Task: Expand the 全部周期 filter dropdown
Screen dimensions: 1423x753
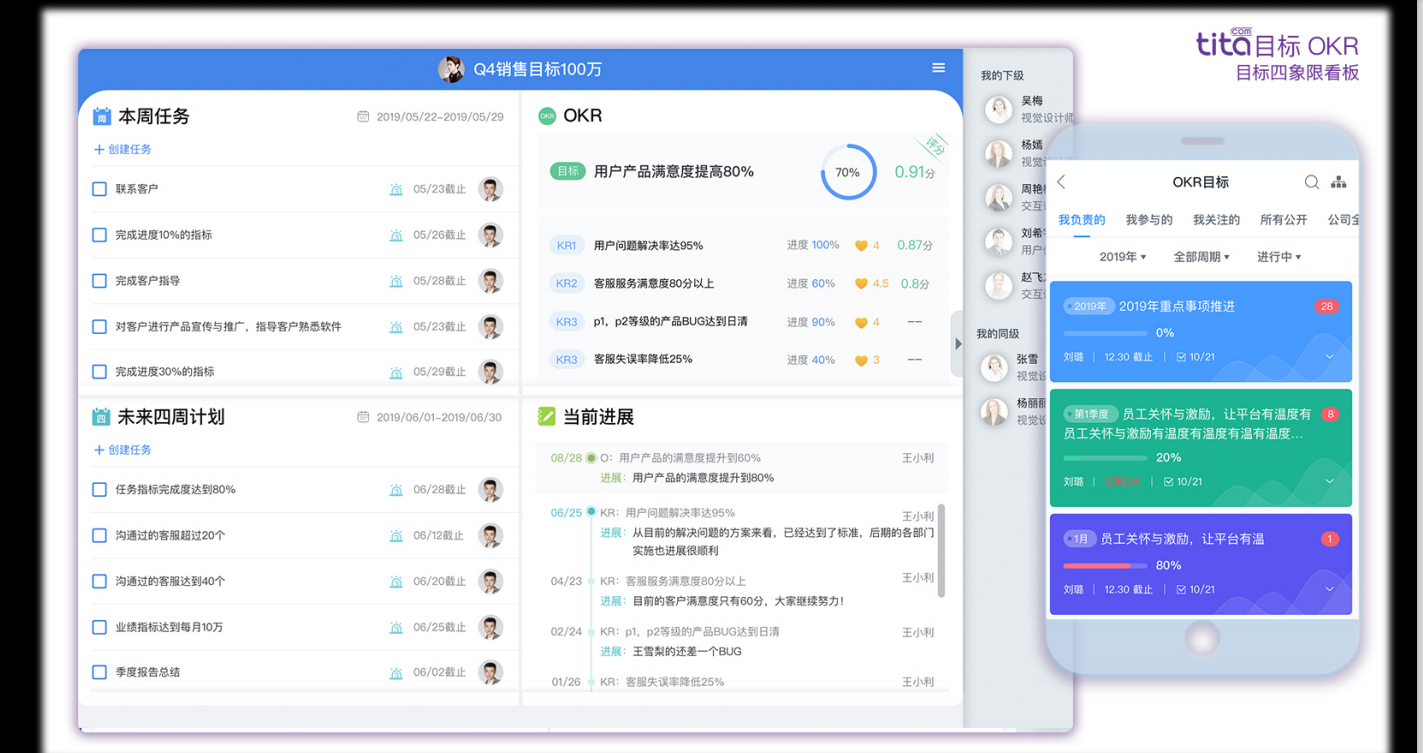Action: pyautogui.click(x=1201, y=257)
